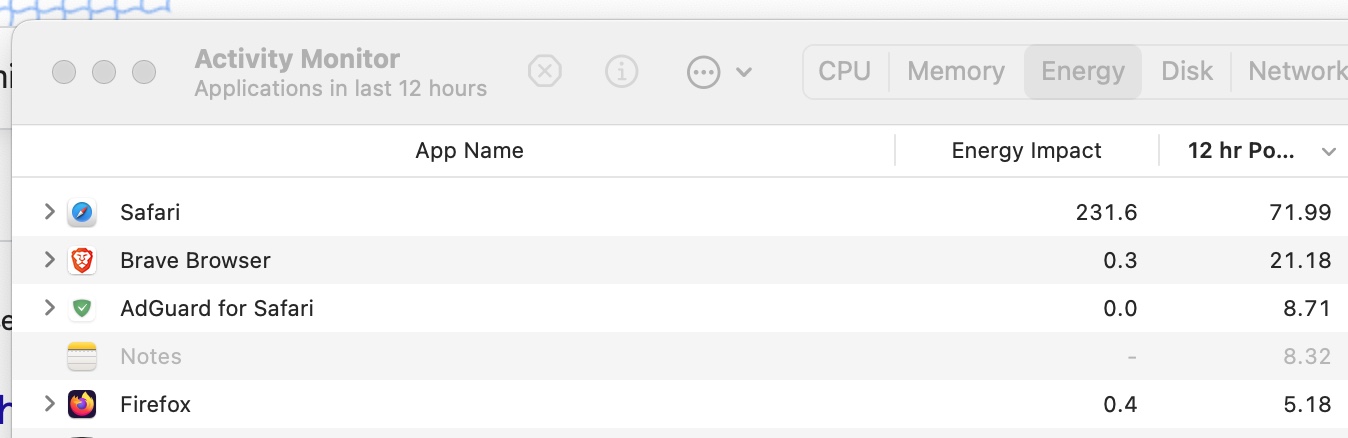Switch to the Memory tab

[956, 72]
